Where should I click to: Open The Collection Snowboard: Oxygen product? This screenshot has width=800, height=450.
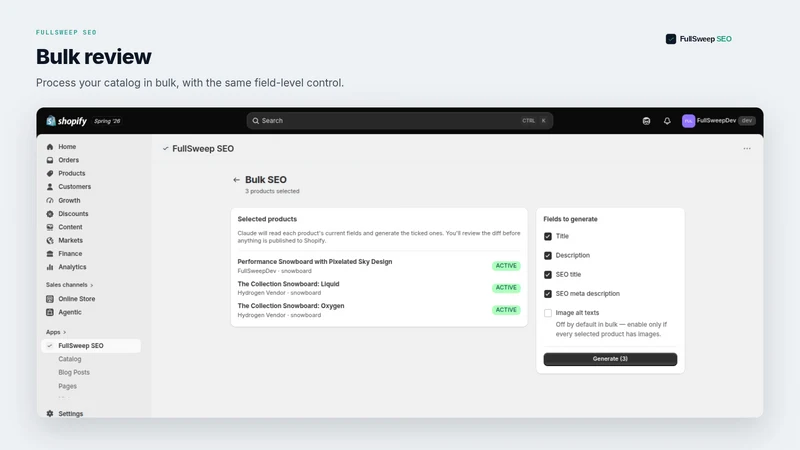tap(291, 306)
